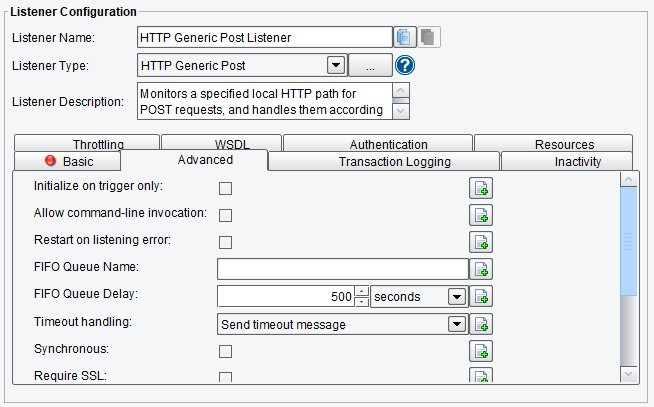This screenshot has height=407, width=654.
Task: Switch to the Basic tab
Action: click(x=68, y=161)
